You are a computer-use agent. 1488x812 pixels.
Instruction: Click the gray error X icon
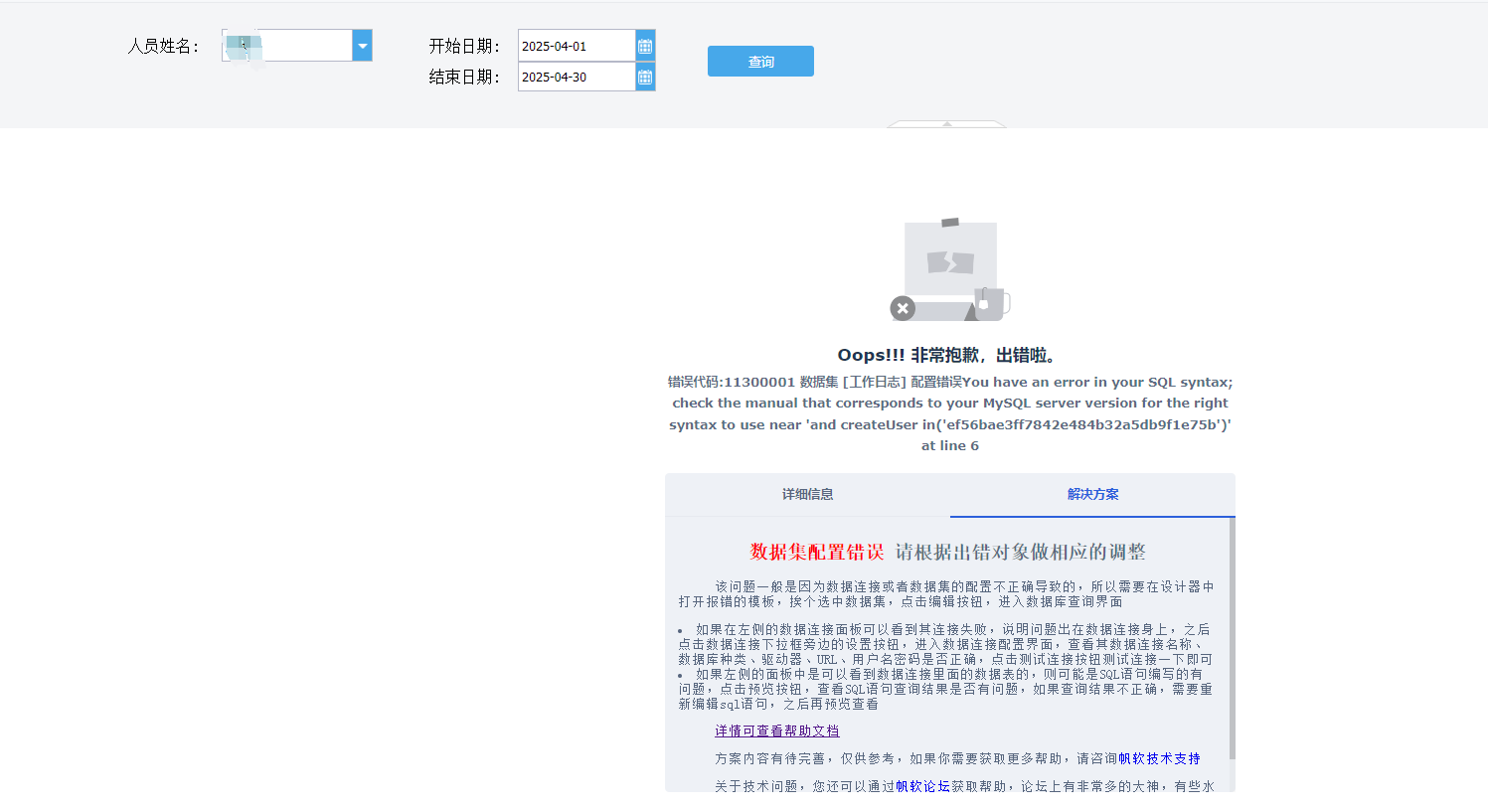(x=903, y=308)
